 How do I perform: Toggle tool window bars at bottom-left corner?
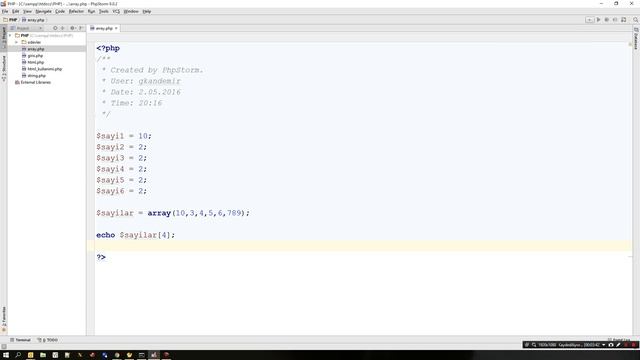[x=4, y=347]
